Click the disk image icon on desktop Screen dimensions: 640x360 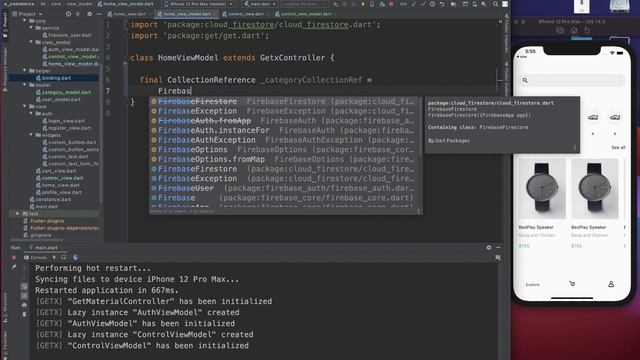click(x=619, y=6)
